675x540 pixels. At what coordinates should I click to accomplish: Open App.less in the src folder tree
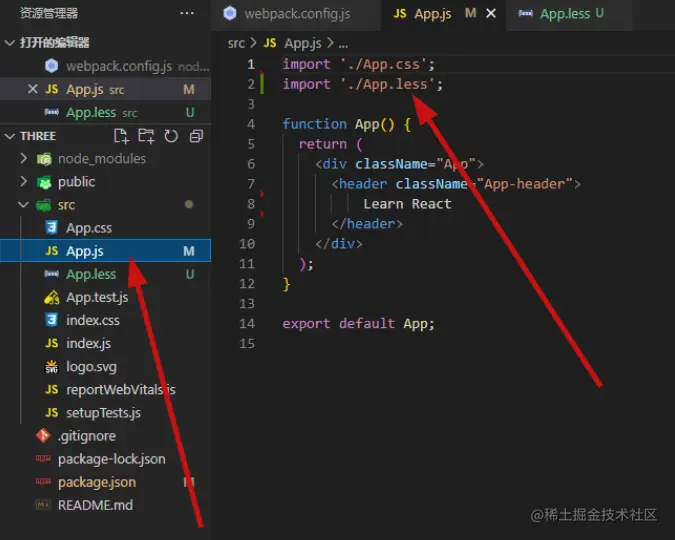(x=105, y=274)
